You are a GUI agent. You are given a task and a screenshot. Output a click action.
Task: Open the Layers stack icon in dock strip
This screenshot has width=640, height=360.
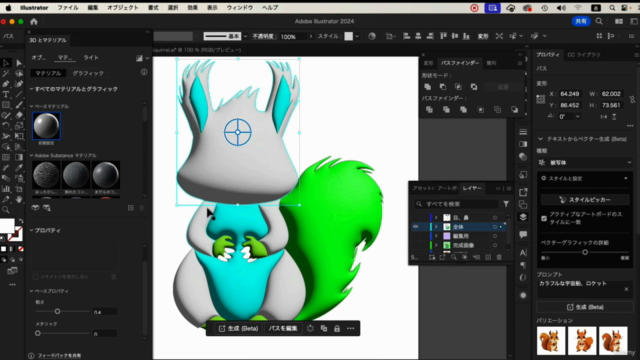tap(523, 217)
